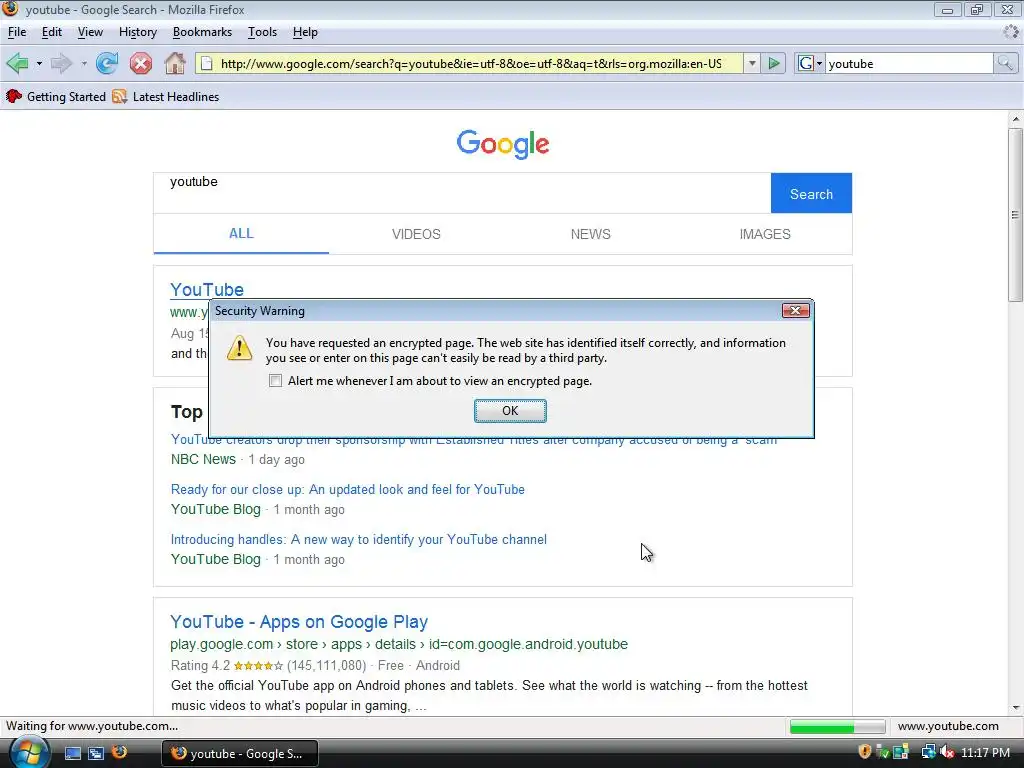The width and height of the screenshot is (1024, 768).
Task: Select the ALL results tab
Action: [x=241, y=234]
